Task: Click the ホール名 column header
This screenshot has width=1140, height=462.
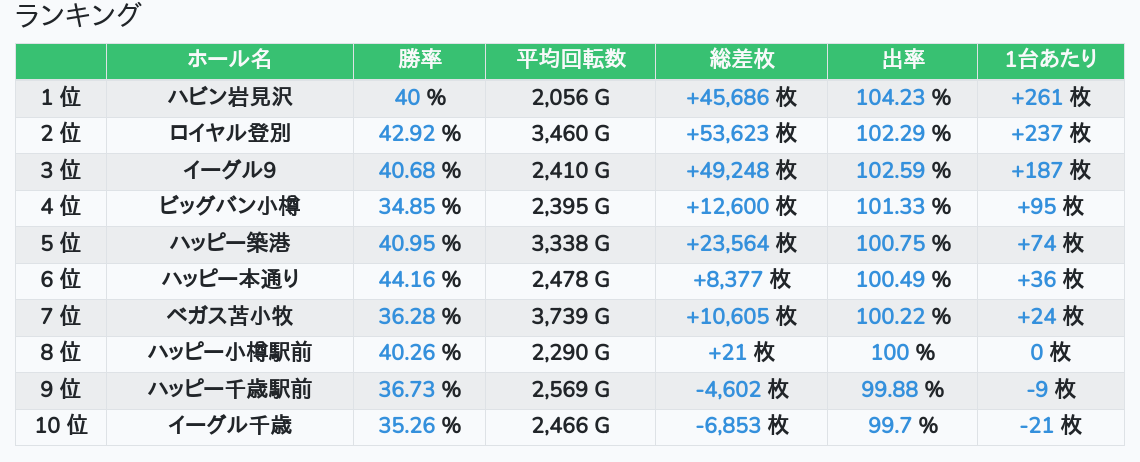Action: click(x=229, y=60)
